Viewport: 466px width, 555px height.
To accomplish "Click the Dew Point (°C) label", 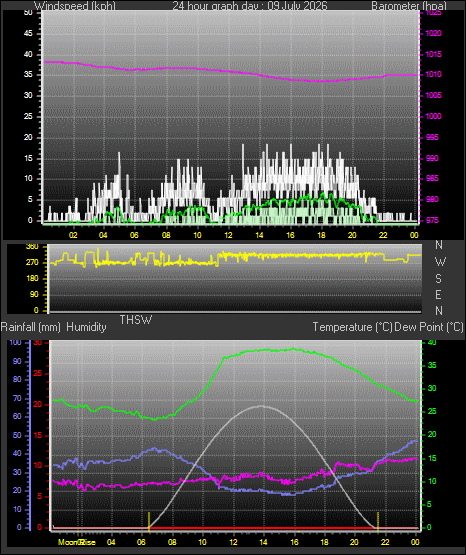I will tap(429, 327).
